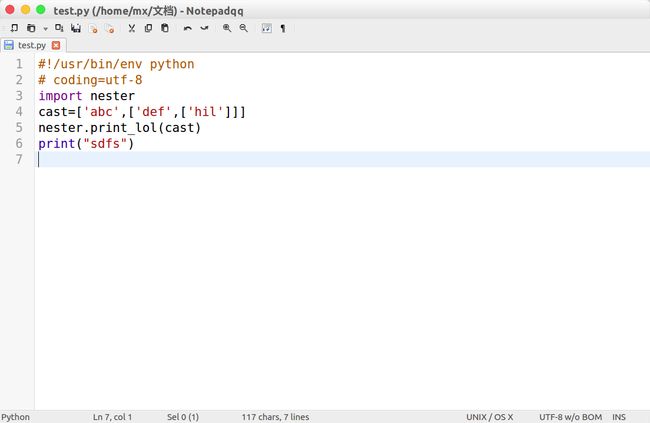Click the 'Sel 0 (1)' status entry

(183, 417)
